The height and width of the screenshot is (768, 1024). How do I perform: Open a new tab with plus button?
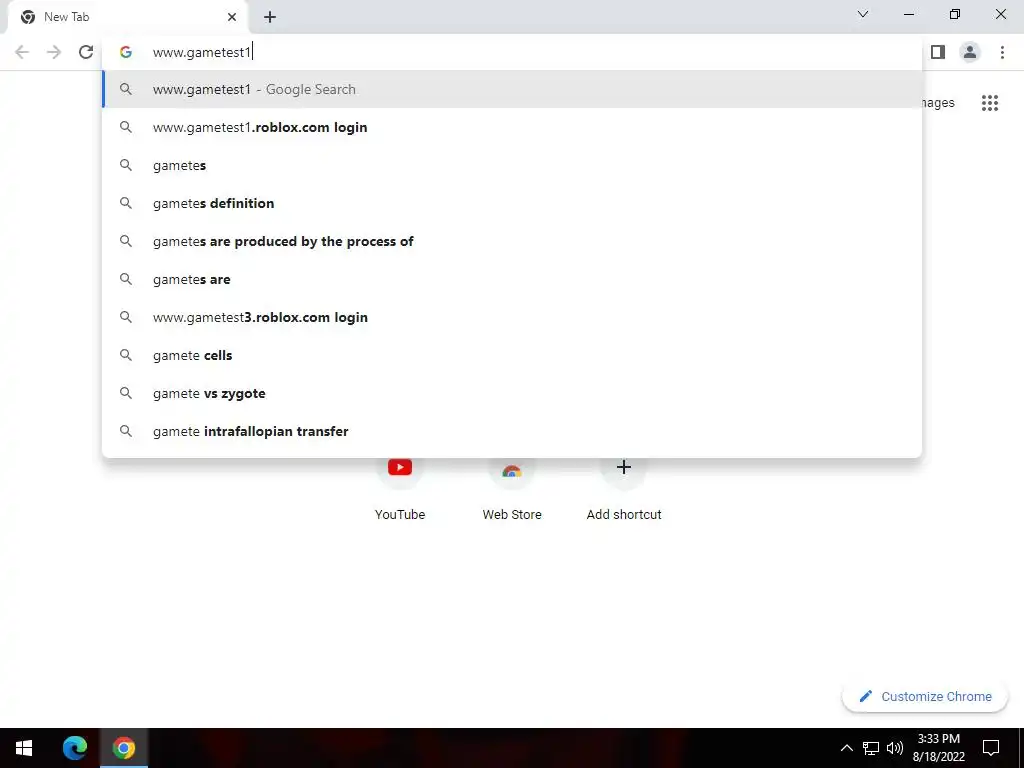(270, 17)
